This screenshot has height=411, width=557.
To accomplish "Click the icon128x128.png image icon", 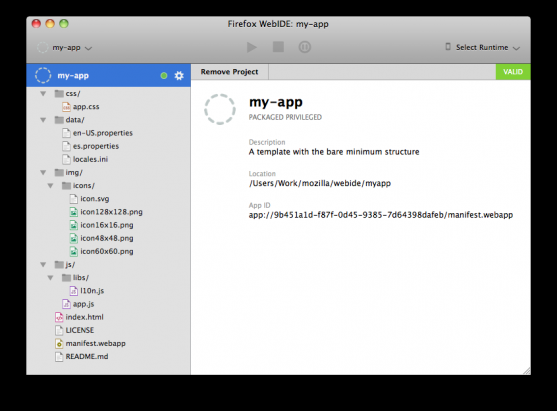I will pyautogui.click(x=74, y=212).
